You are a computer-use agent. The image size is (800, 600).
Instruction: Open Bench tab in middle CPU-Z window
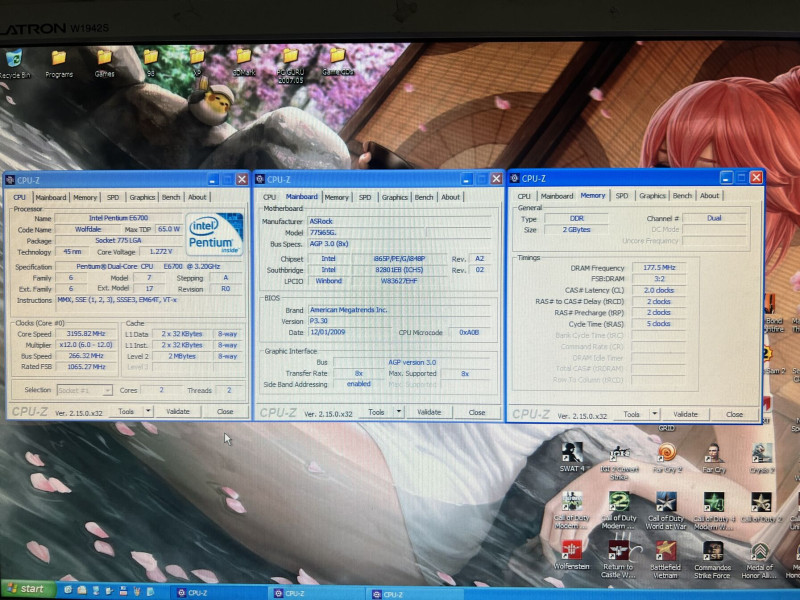[x=424, y=197]
